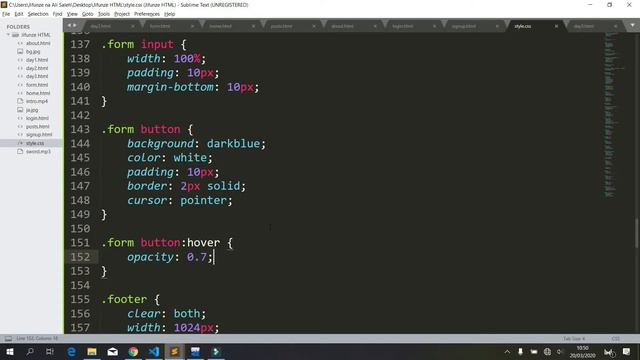
Task: Click the 'pointer' value on line 148
Action: [x=203, y=200]
